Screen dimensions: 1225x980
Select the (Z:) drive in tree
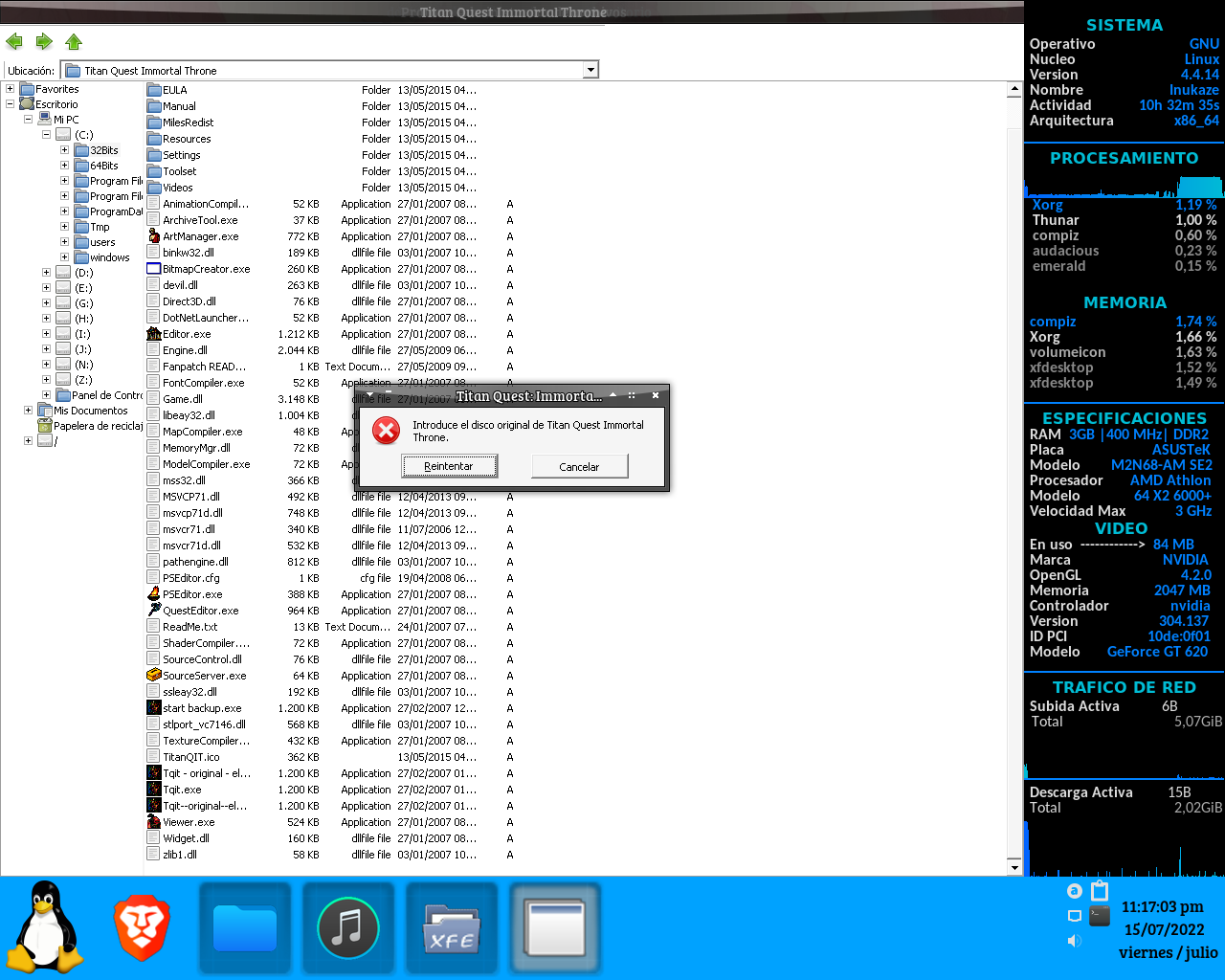(75, 380)
